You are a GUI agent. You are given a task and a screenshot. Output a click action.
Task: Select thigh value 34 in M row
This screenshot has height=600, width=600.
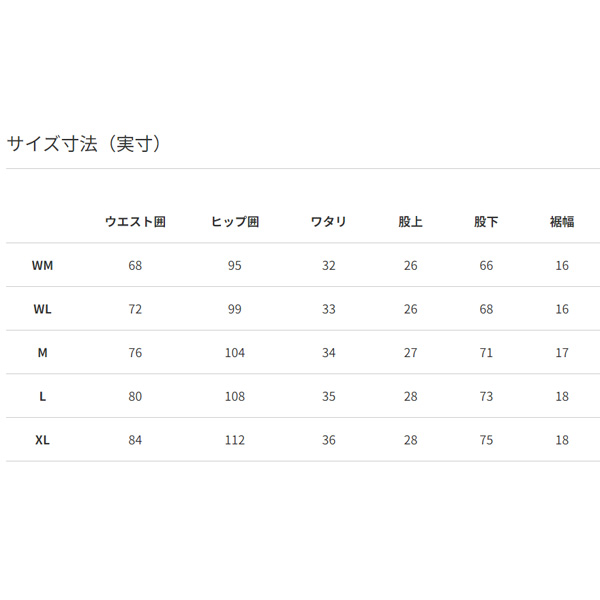point(329,352)
